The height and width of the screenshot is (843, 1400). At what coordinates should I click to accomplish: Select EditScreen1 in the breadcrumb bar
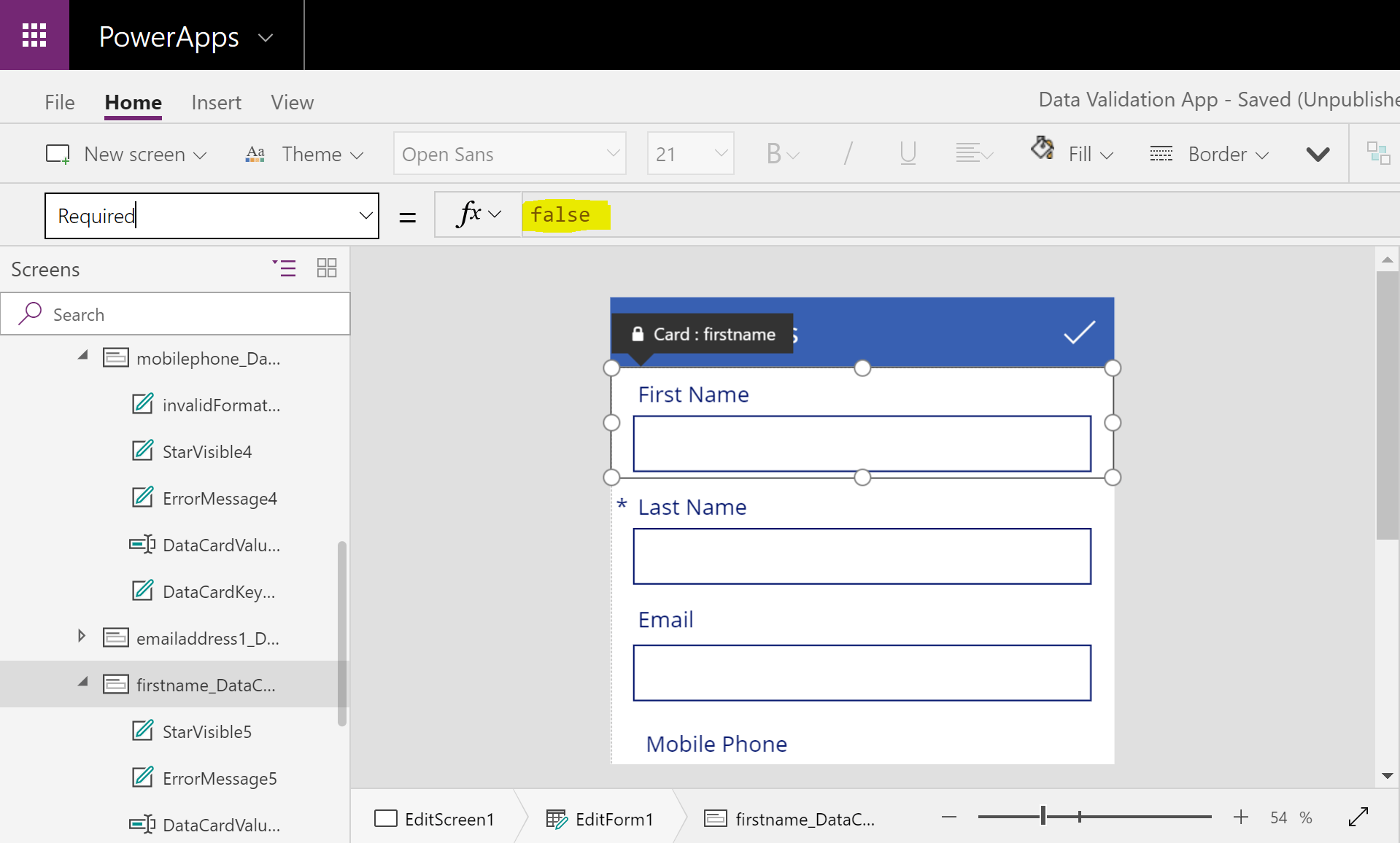tap(435, 819)
